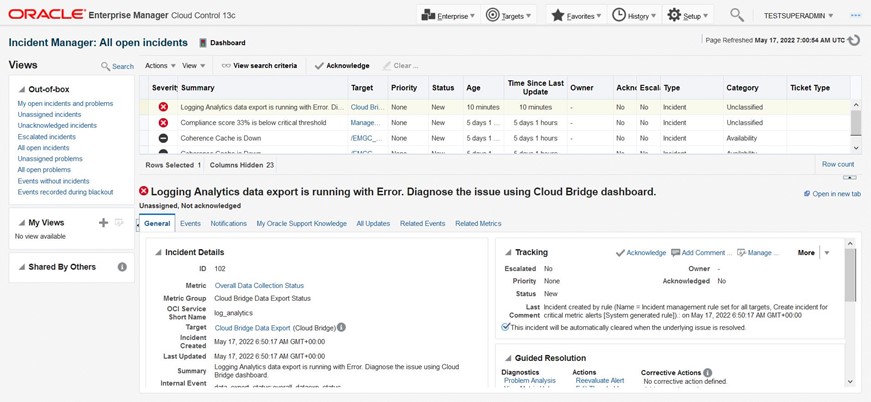Open the Targets menu

[508, 16]
